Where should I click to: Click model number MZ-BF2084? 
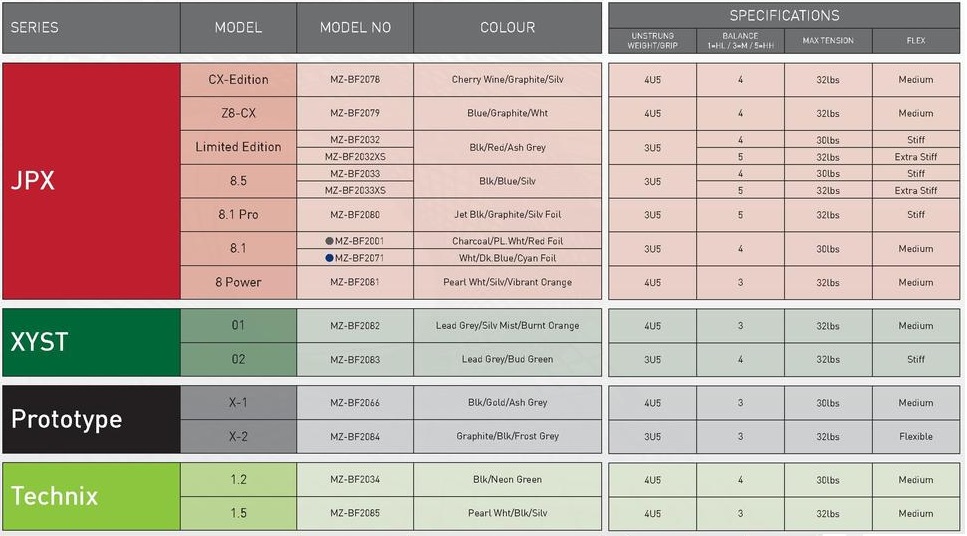coord(355,436)
